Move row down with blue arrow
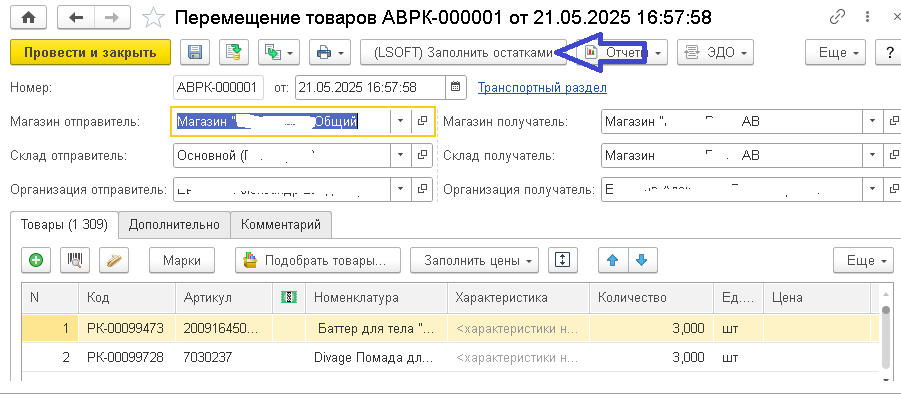901x394 pixels. (642, 260)
